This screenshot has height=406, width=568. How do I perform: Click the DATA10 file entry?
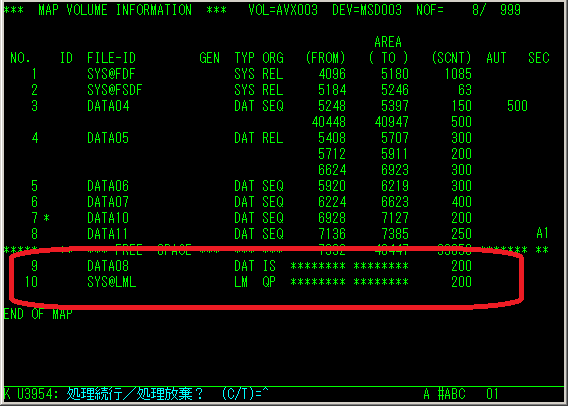point(108,218)
